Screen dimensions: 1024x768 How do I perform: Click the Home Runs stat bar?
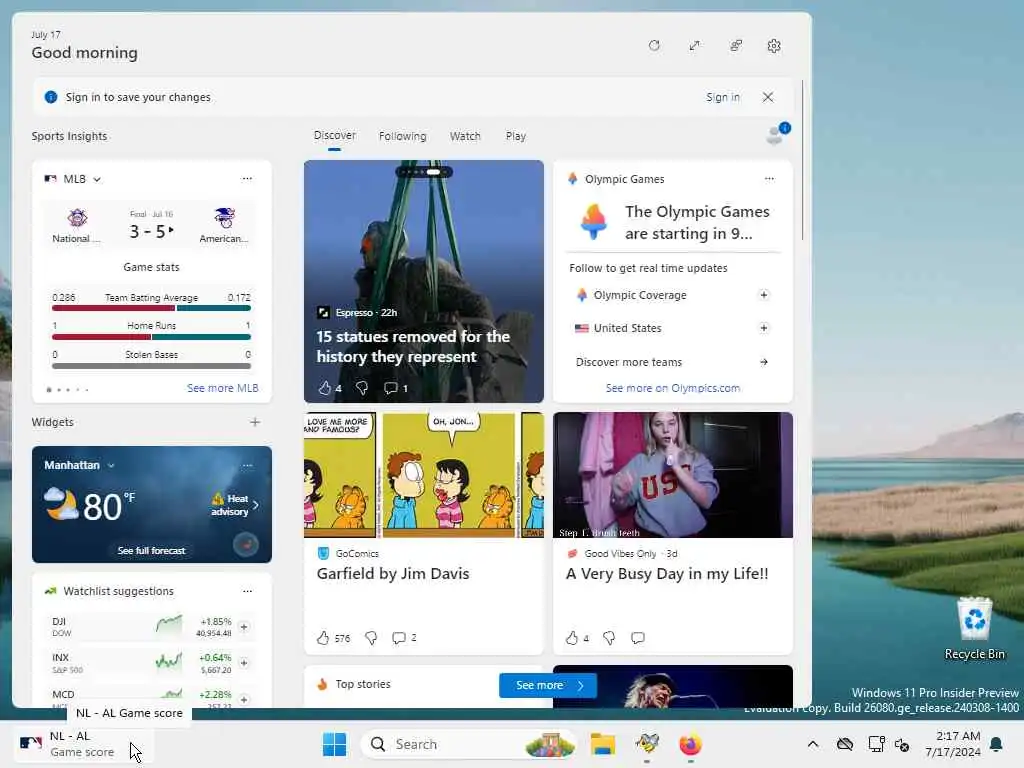[152, 337]
